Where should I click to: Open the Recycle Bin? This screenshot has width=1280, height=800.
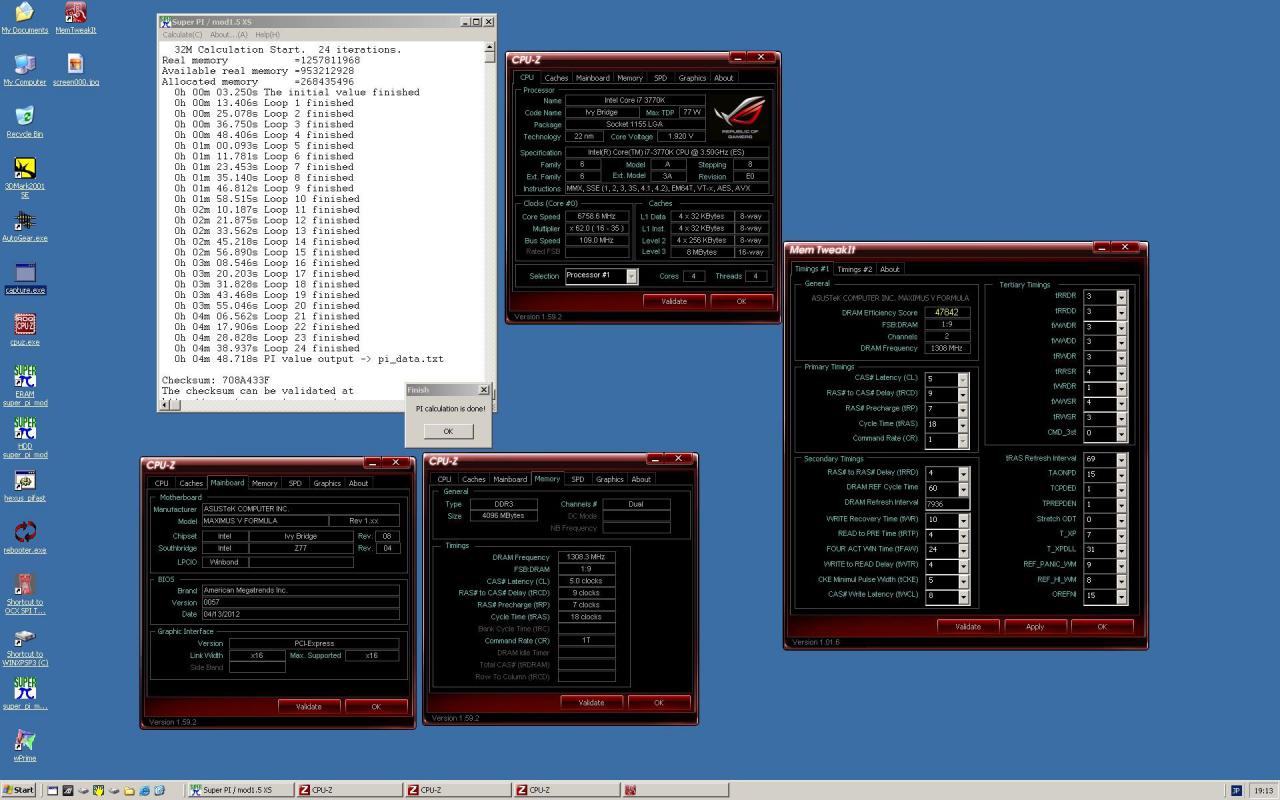(x=24, y=121)
